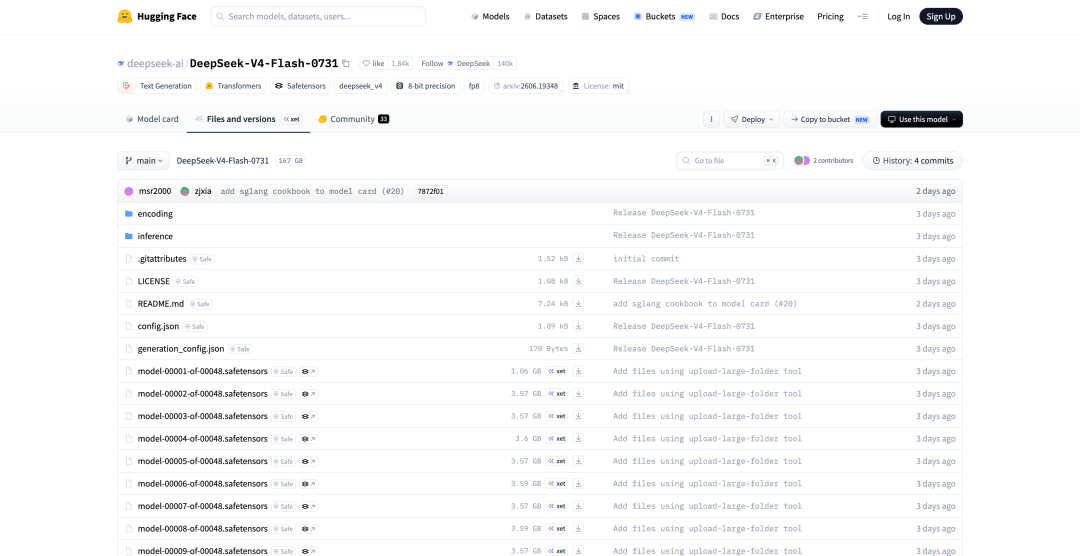Download model-00006-of-00048.safetensors
The height and width of the screenshot is (556, 1080).
point(579,484)
